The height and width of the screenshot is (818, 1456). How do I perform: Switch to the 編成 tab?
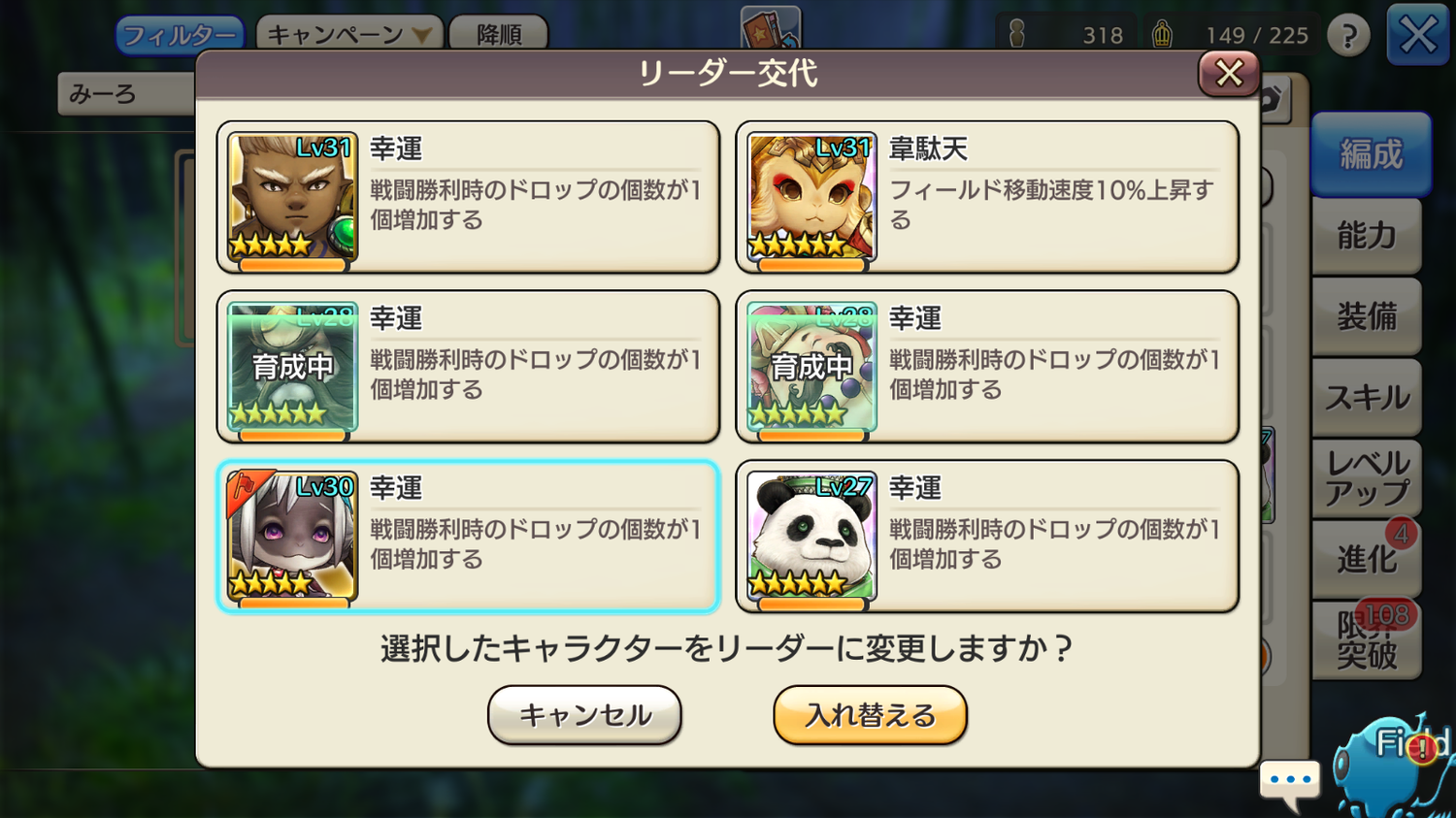click(1371, 155)
